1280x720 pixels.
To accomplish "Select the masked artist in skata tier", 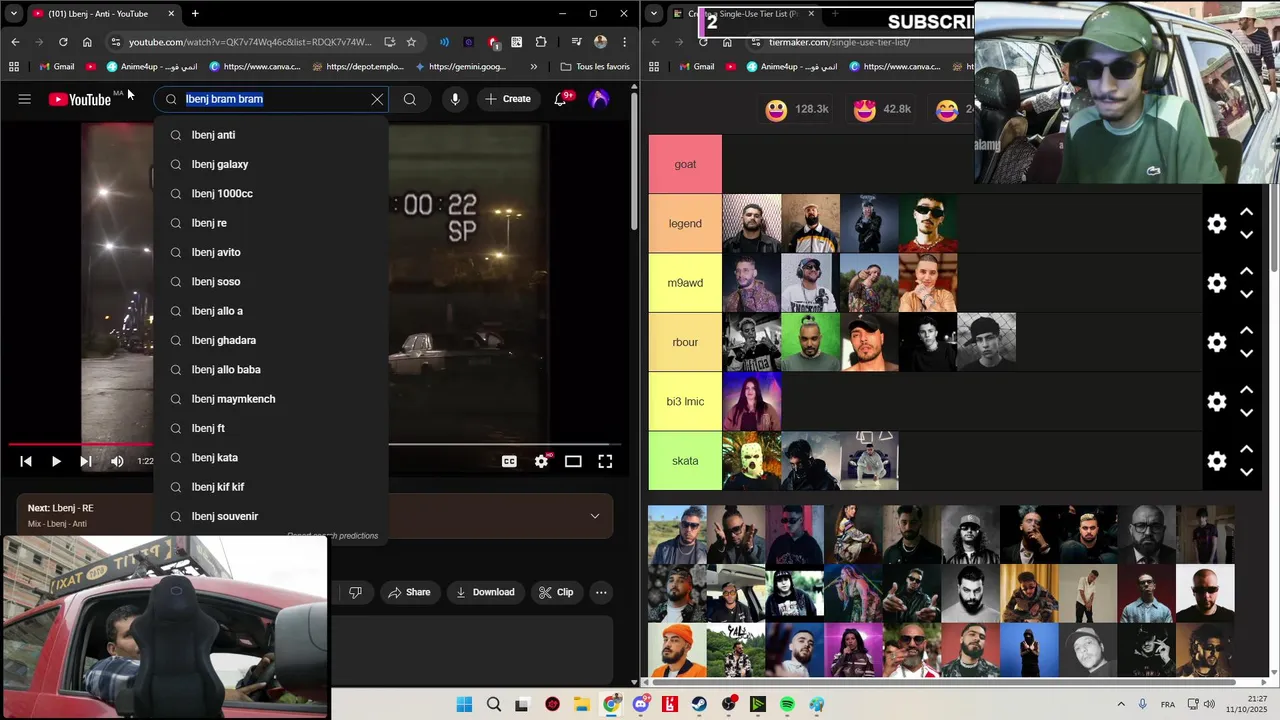I will tap(752, 461).
